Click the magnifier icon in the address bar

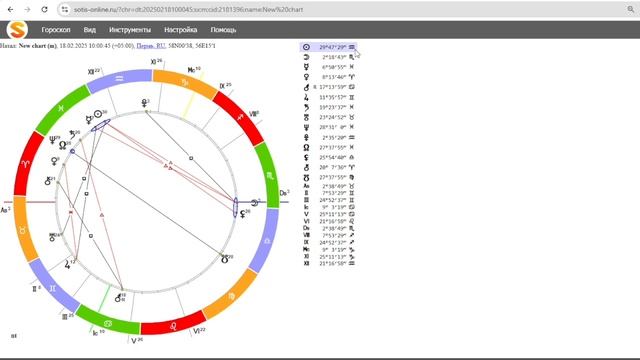631,9
